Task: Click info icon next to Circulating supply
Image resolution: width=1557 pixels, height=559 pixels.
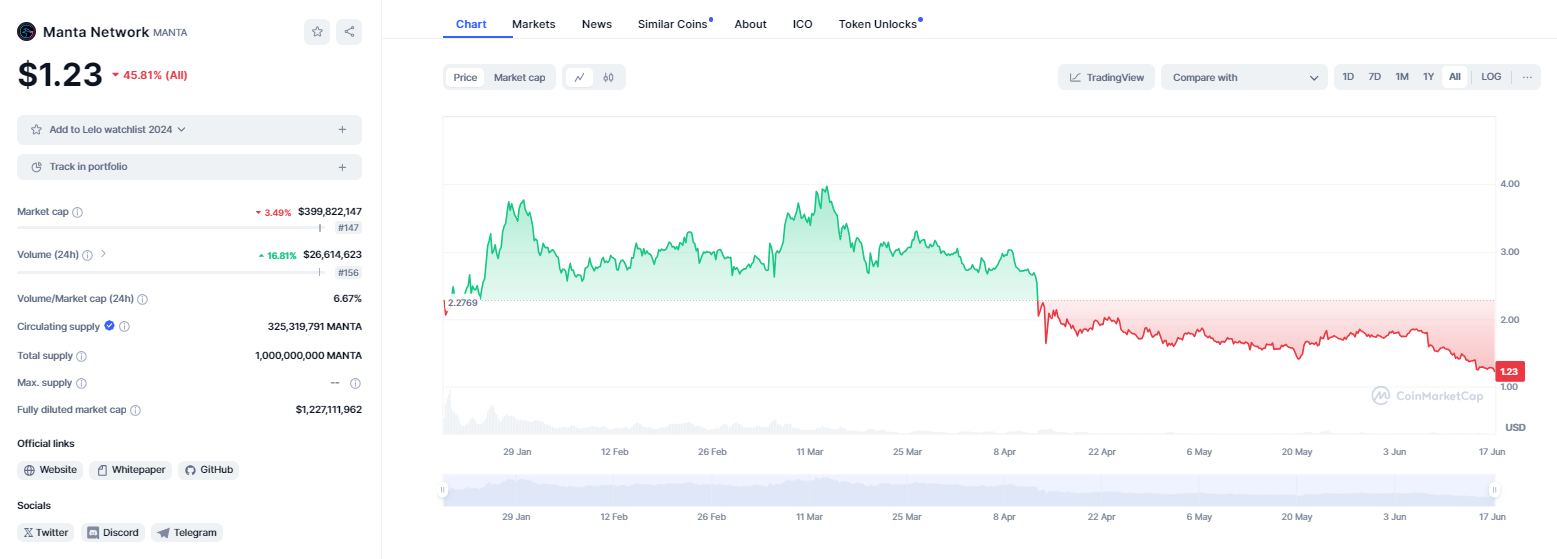Action: (125, 327)
